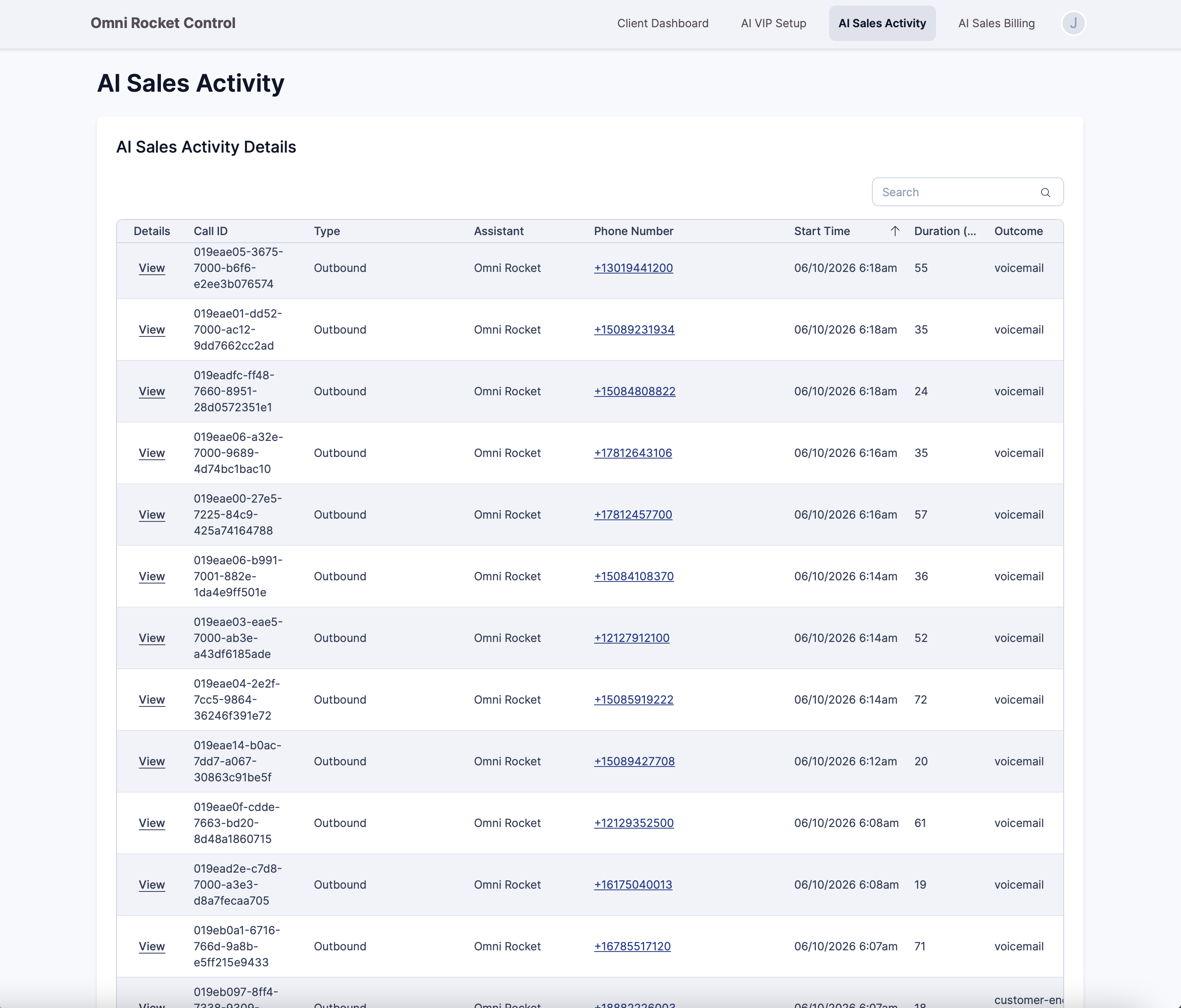Sort by the Duration column header
Image resolution: width=1181 pixels, height=1008 pixels.
(x=945, y=231)
